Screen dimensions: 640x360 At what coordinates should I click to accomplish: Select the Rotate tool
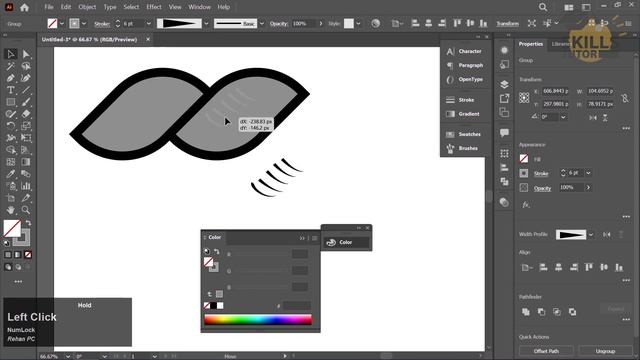click(11, 126)
